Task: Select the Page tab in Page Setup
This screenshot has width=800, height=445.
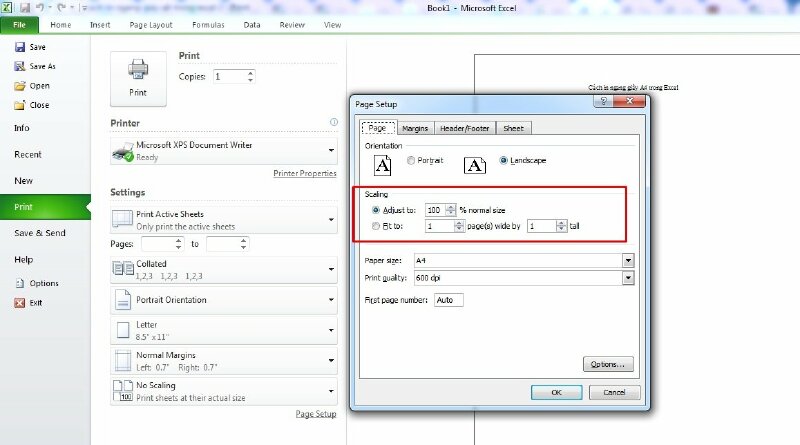Action: (378, 128)
